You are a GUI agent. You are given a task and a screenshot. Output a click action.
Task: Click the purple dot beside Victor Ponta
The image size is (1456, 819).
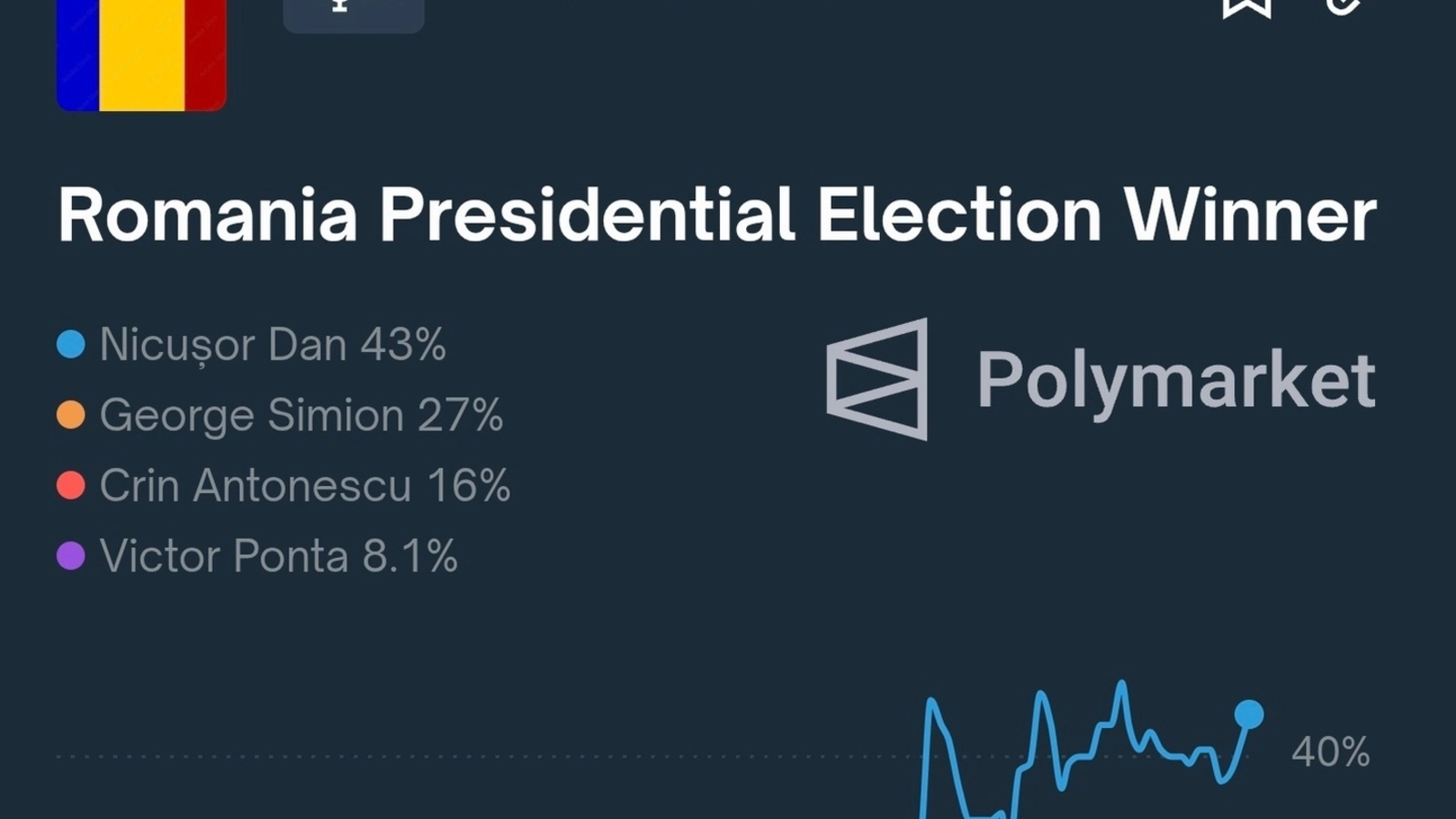(x=71, y=555)
